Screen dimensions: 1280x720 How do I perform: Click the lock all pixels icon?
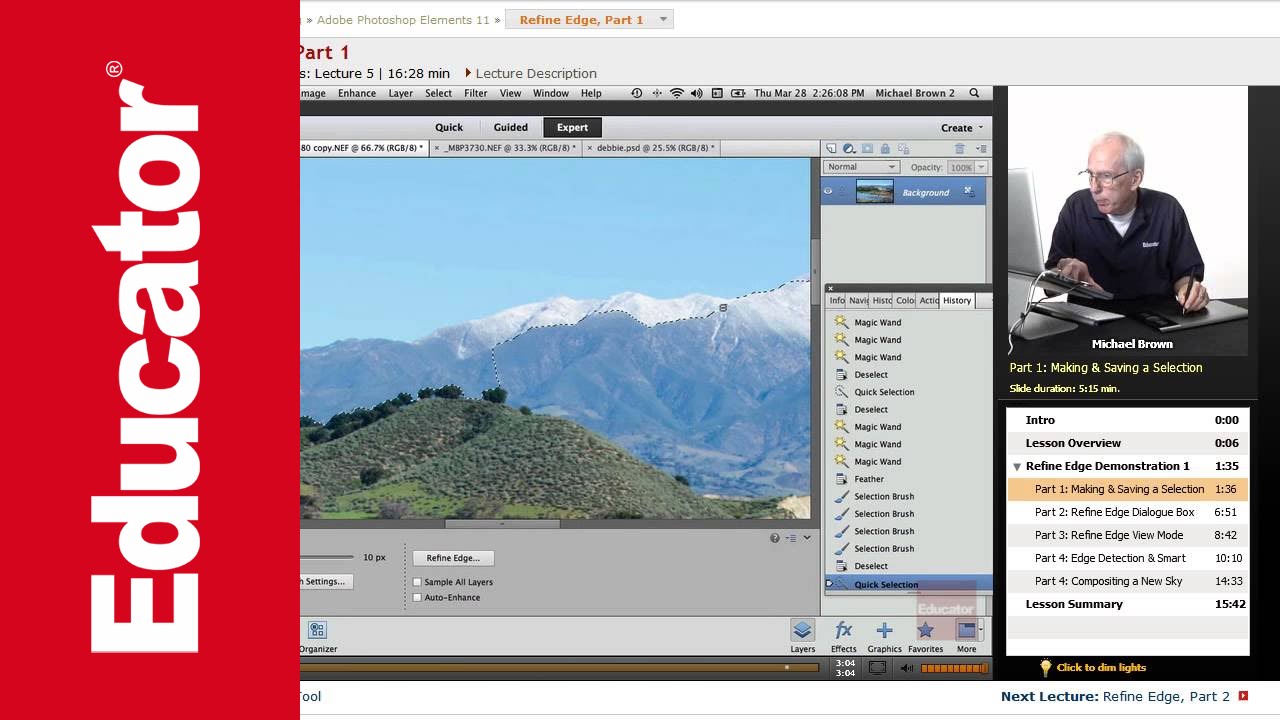point(885,149)
